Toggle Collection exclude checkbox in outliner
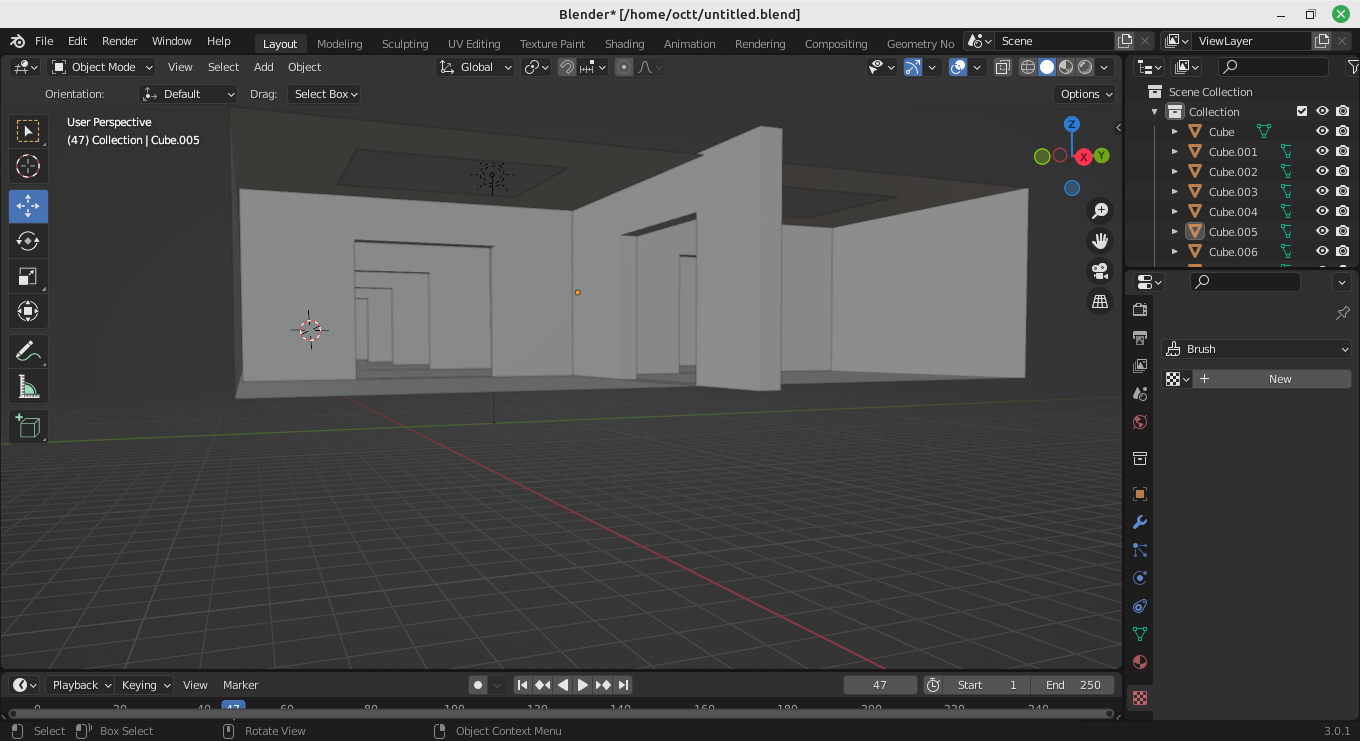 pos(1302,111)
